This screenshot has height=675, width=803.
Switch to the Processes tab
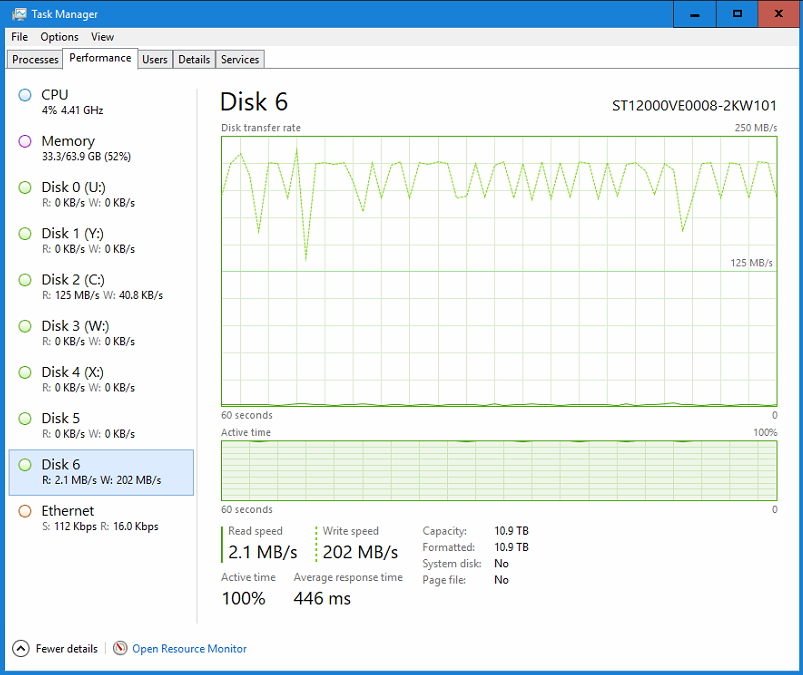[35, 59]
